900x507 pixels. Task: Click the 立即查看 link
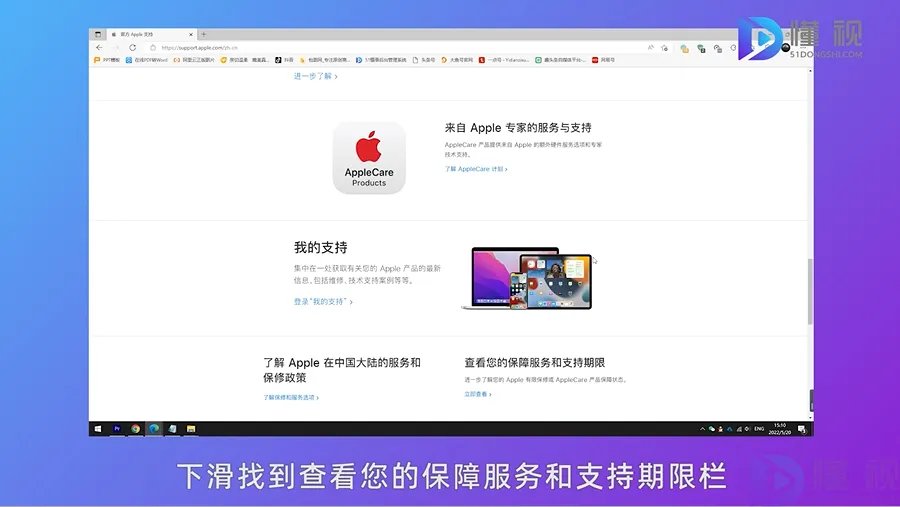[478, 394]
